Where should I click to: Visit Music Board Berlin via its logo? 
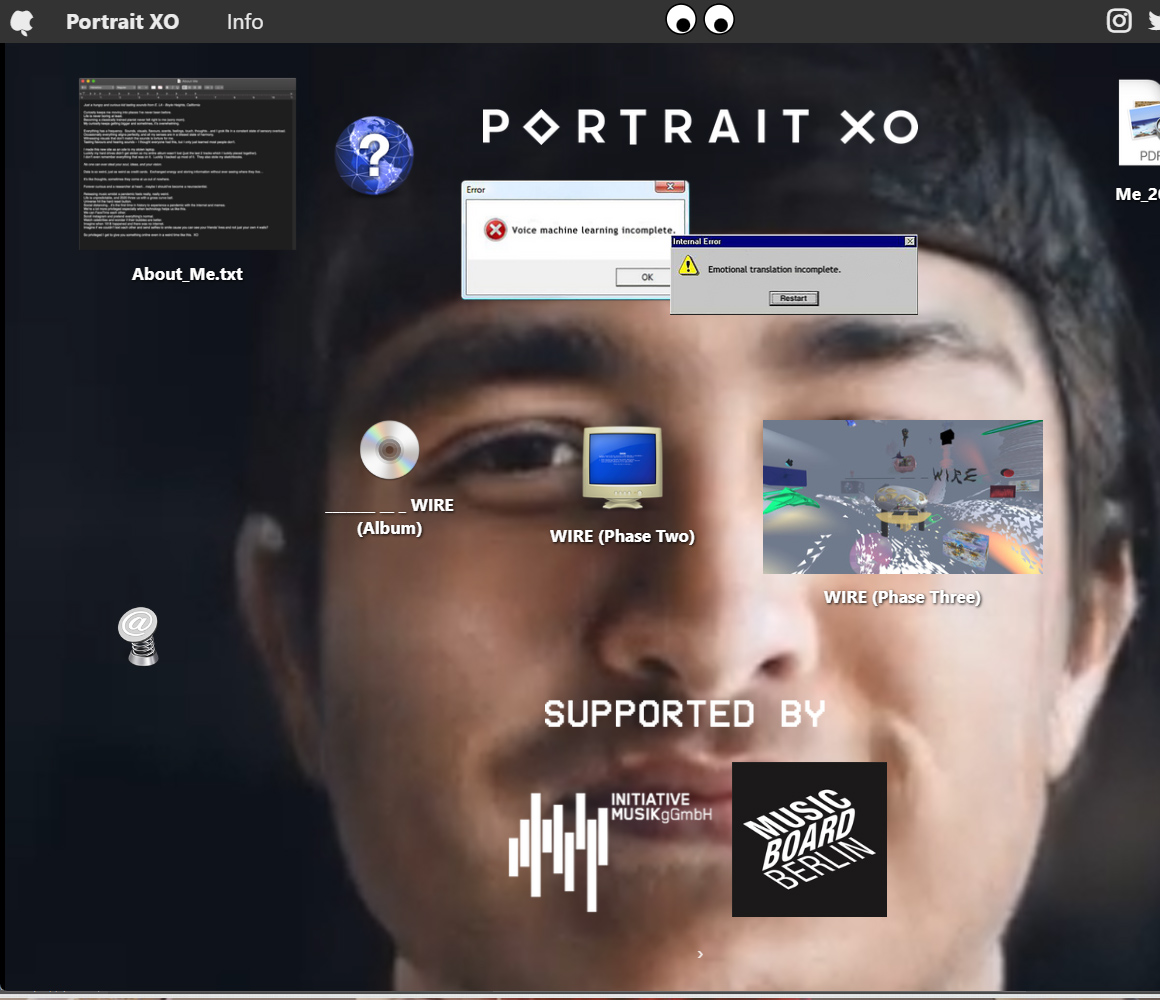click(x=809, y=839)
